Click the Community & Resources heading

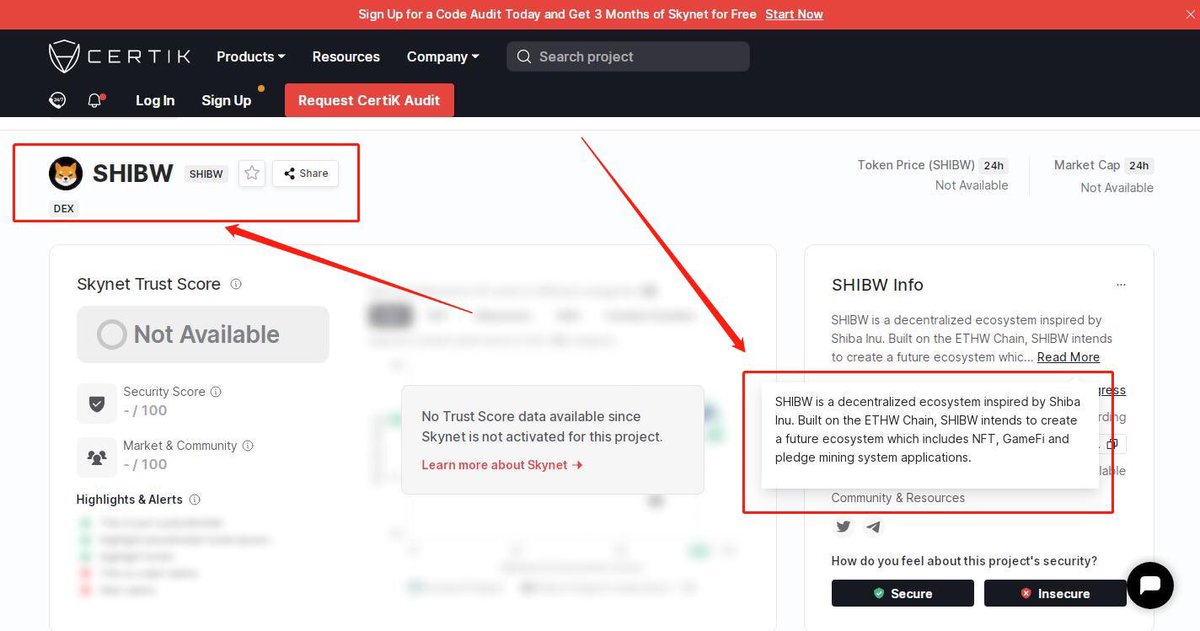click(x=898, y=498)
